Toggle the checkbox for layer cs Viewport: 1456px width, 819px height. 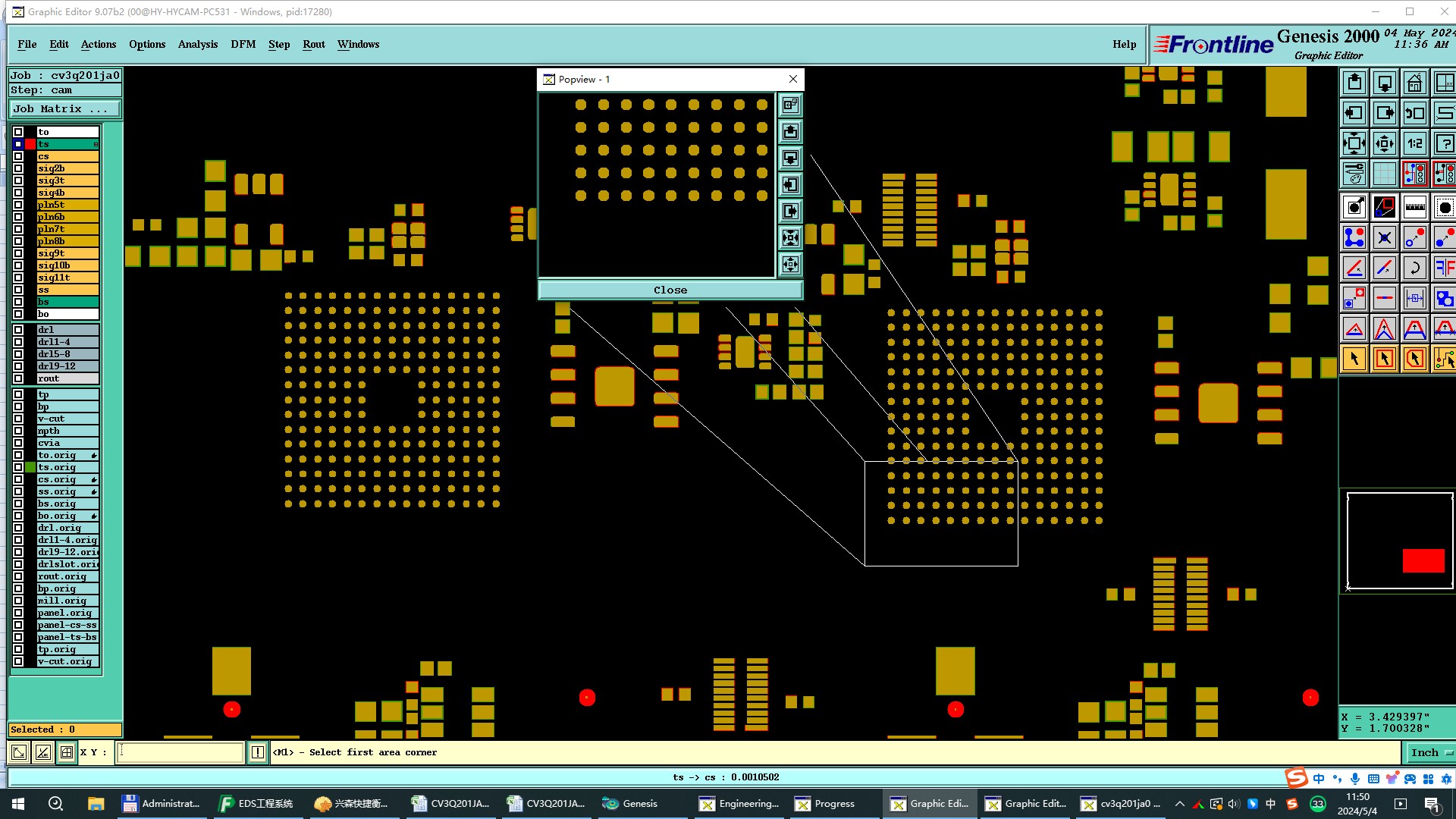click(x=18, y=156)
